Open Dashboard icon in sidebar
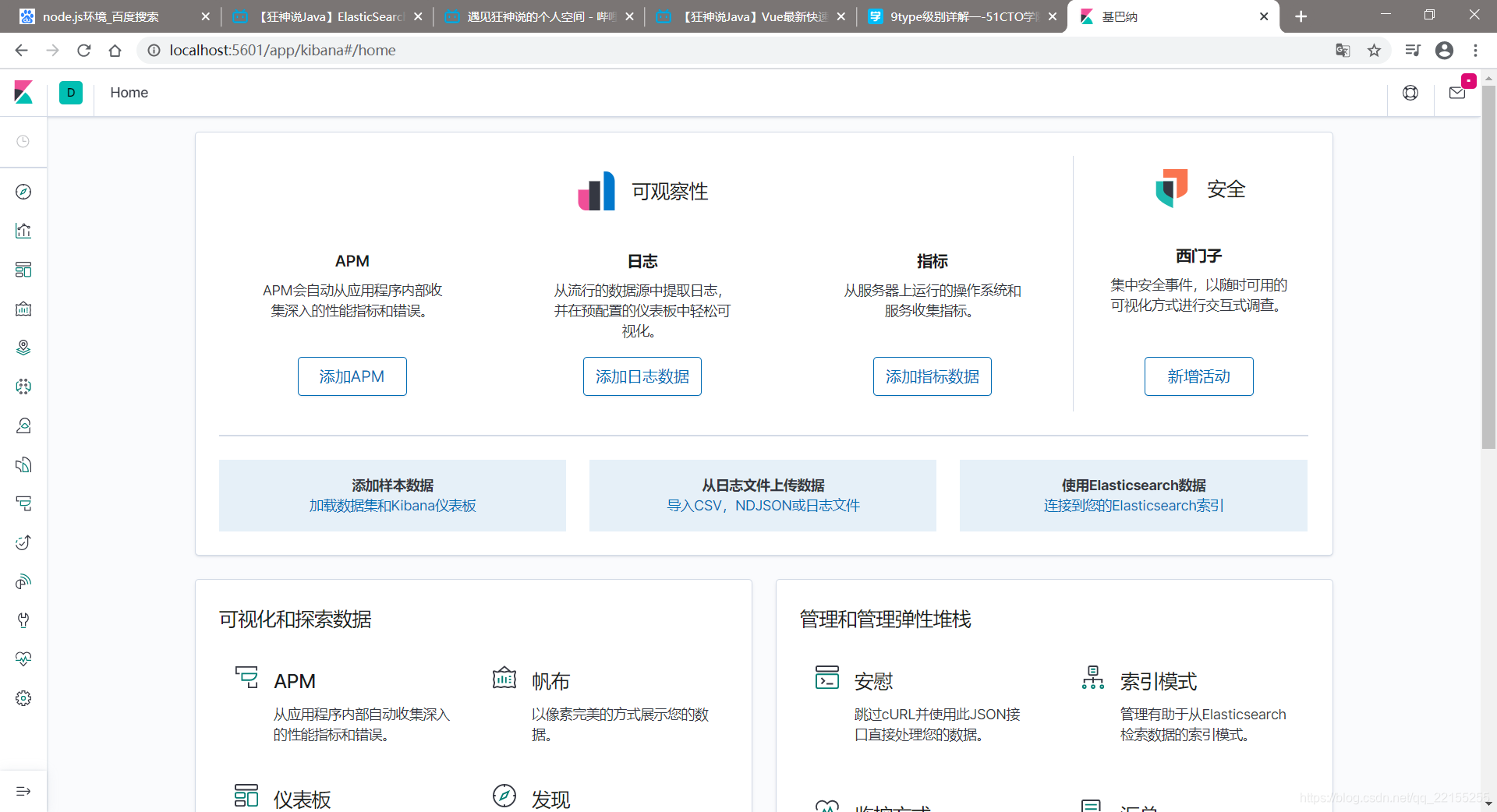1497x812 pixels. point(23,270)
